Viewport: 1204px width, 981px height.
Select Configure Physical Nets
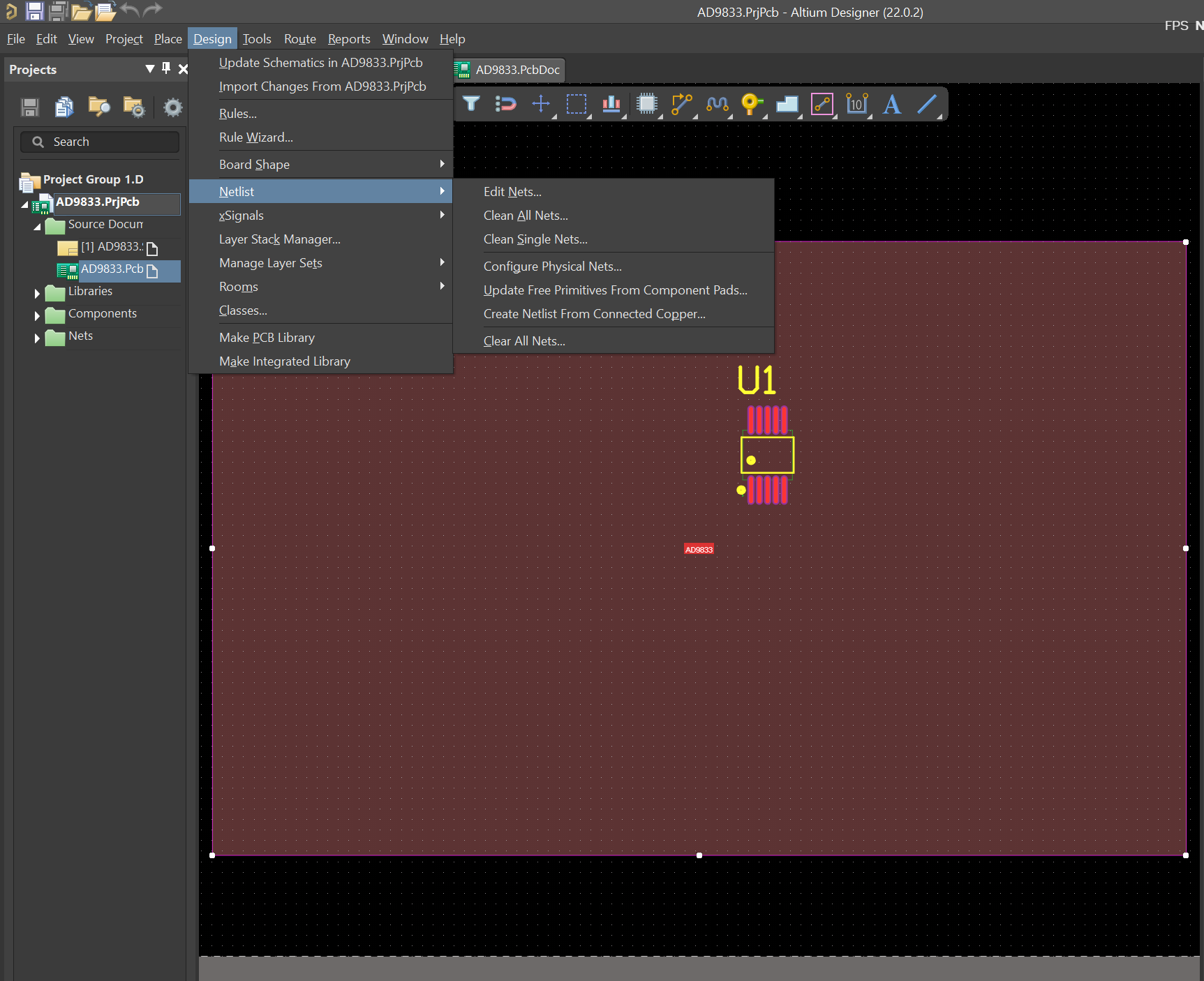(614, 267)
